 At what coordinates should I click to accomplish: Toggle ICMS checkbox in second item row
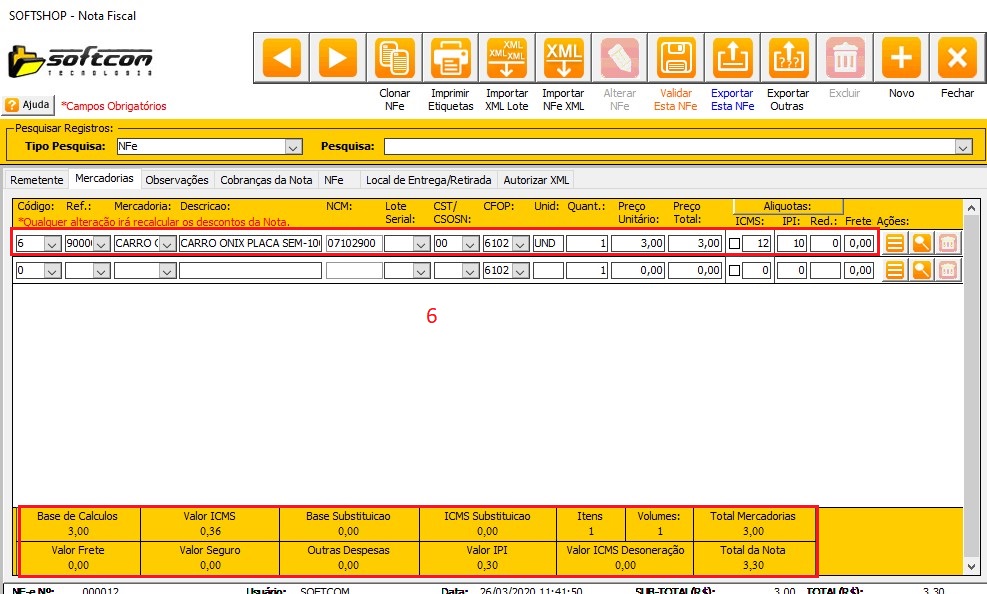pos(734,270)
